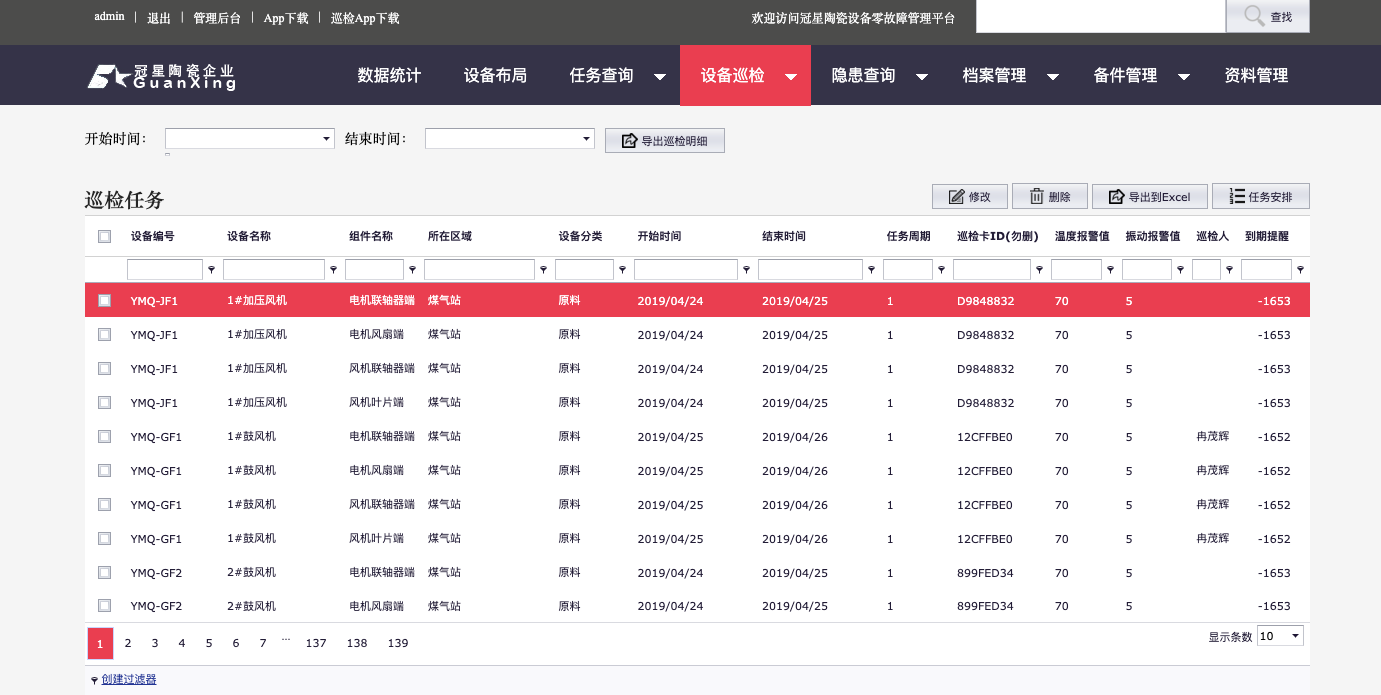Expand the 设备巡检 menu arrow
The width and height of the screenshot is (1381, 695).
tap(791, 76)
